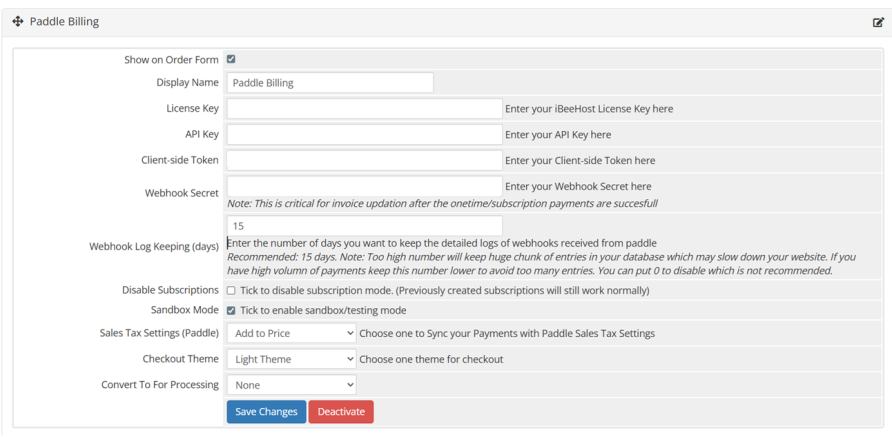Enable the Disable Subscriptions checkbox
The width and height of the screenshot is (892, 439).
(231, 291)
